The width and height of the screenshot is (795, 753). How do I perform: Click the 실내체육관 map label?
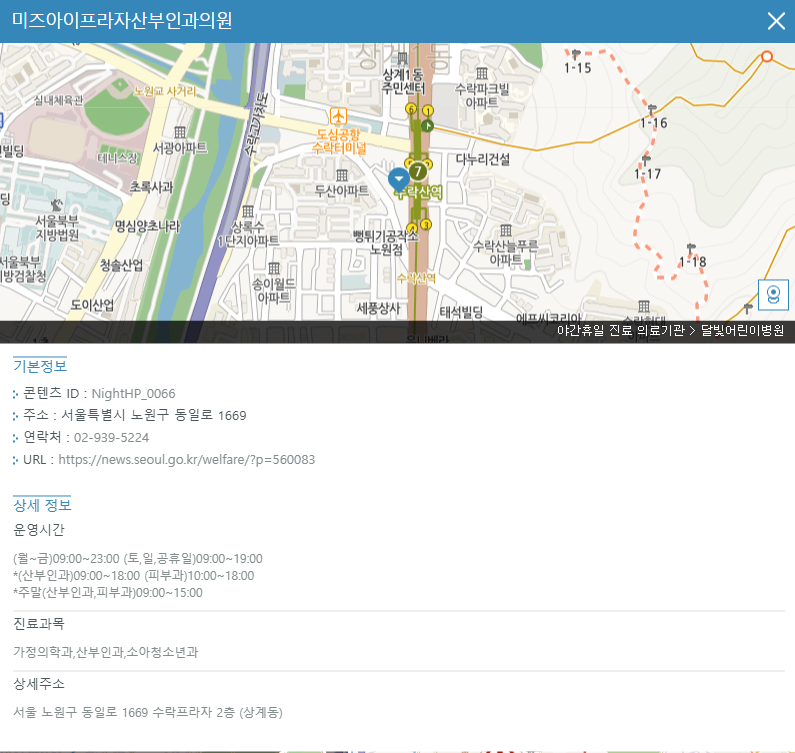[59, 100]
